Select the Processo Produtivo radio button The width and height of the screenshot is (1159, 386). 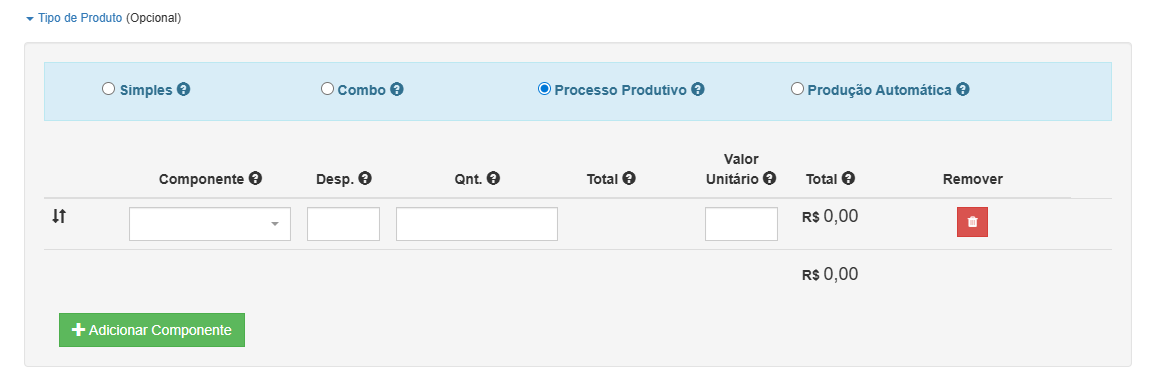545,89
